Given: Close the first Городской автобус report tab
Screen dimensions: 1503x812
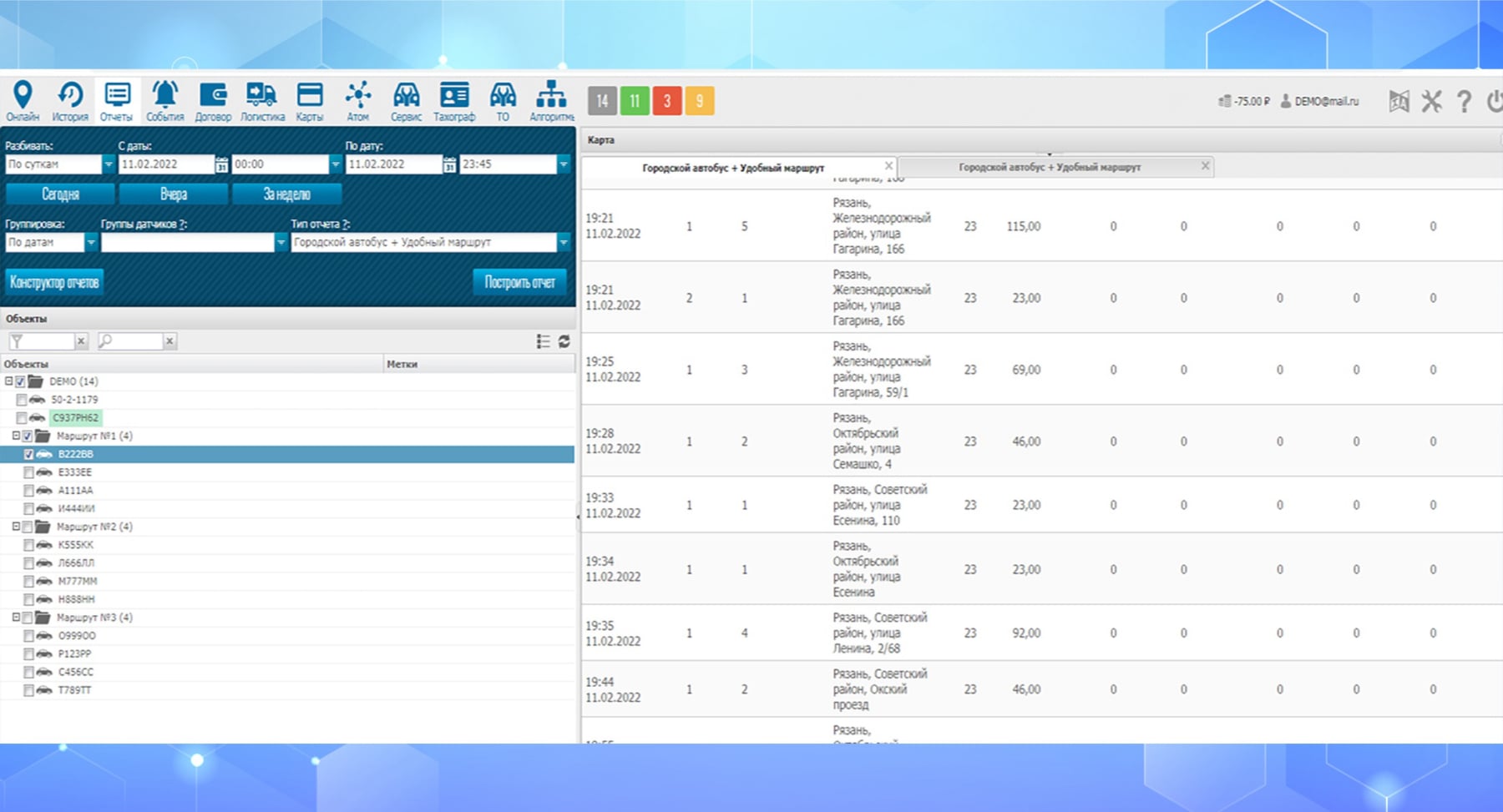Looking at the screenshot, I should click(888, 166).
